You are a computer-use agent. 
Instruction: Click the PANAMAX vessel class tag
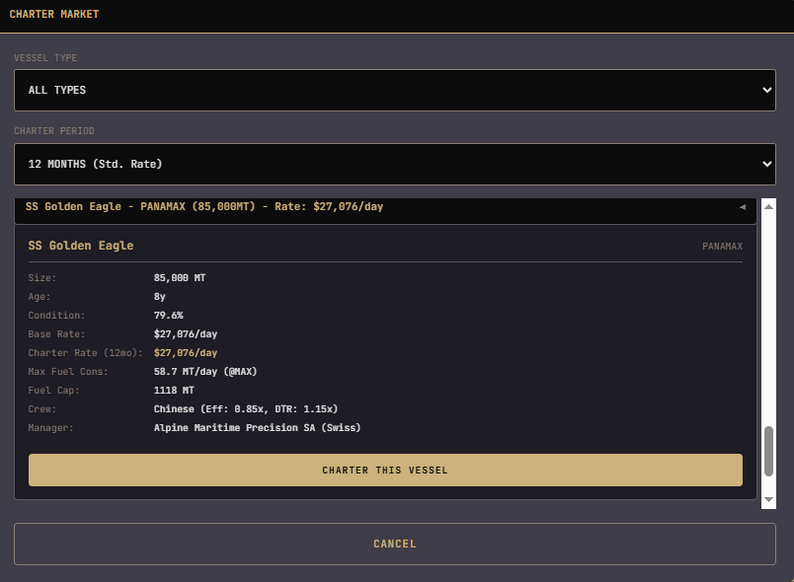point(722,246)
